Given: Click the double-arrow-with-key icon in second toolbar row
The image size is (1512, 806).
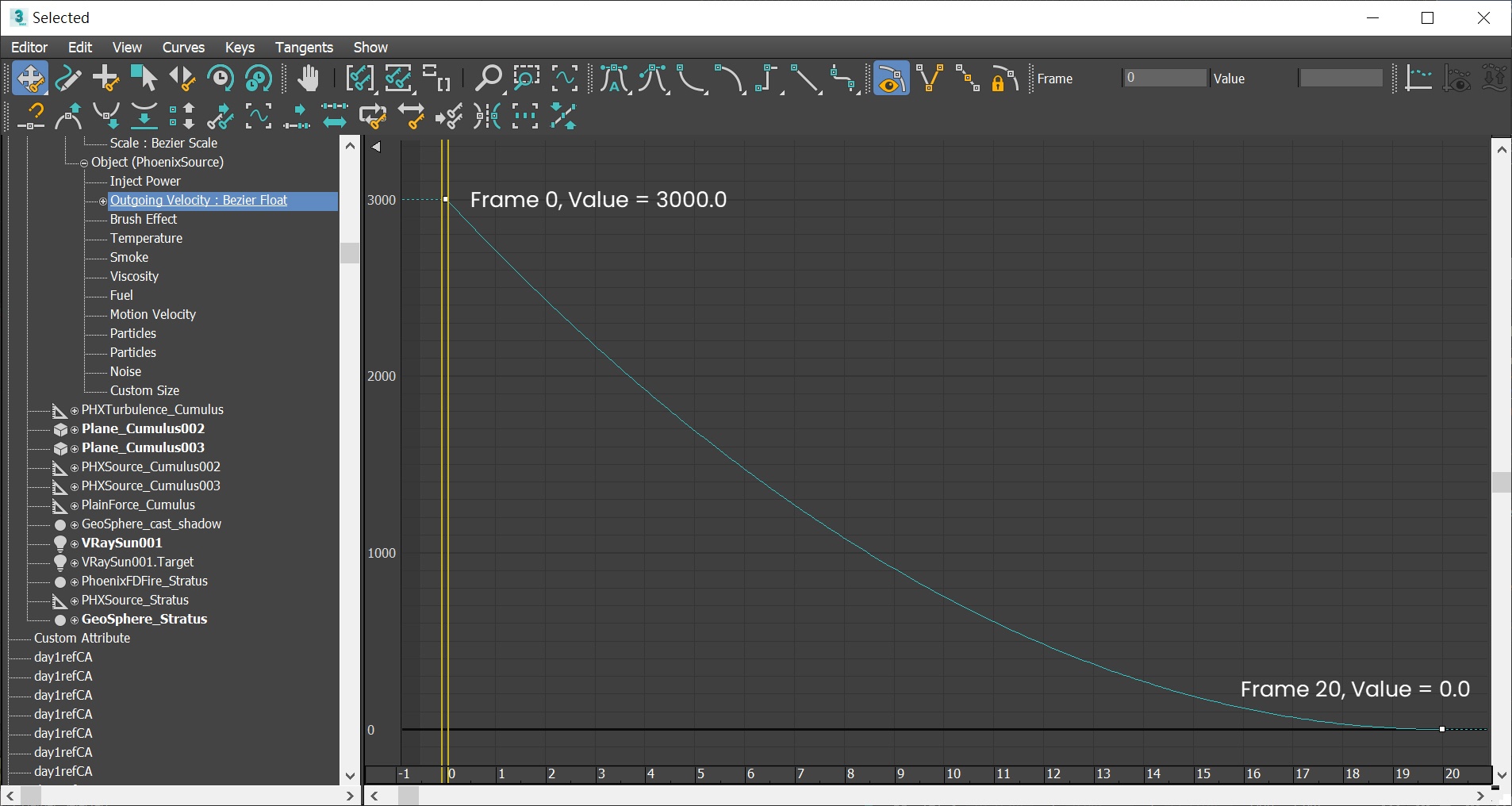Looking at the screenshot, I should click(411, 117).
